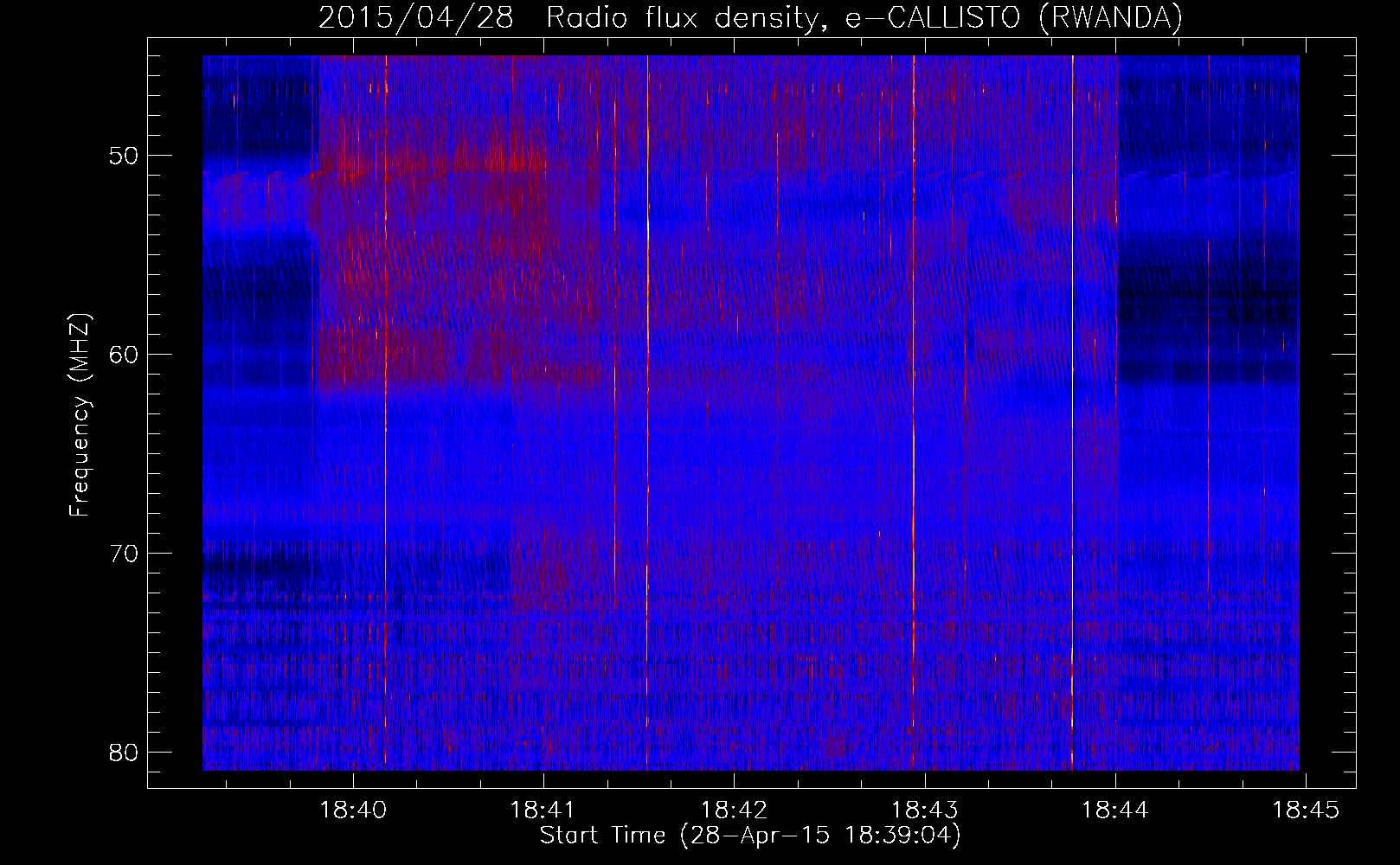Click the 80 MHz frequency tick label
1400x865 pixels.
point(125,753)
